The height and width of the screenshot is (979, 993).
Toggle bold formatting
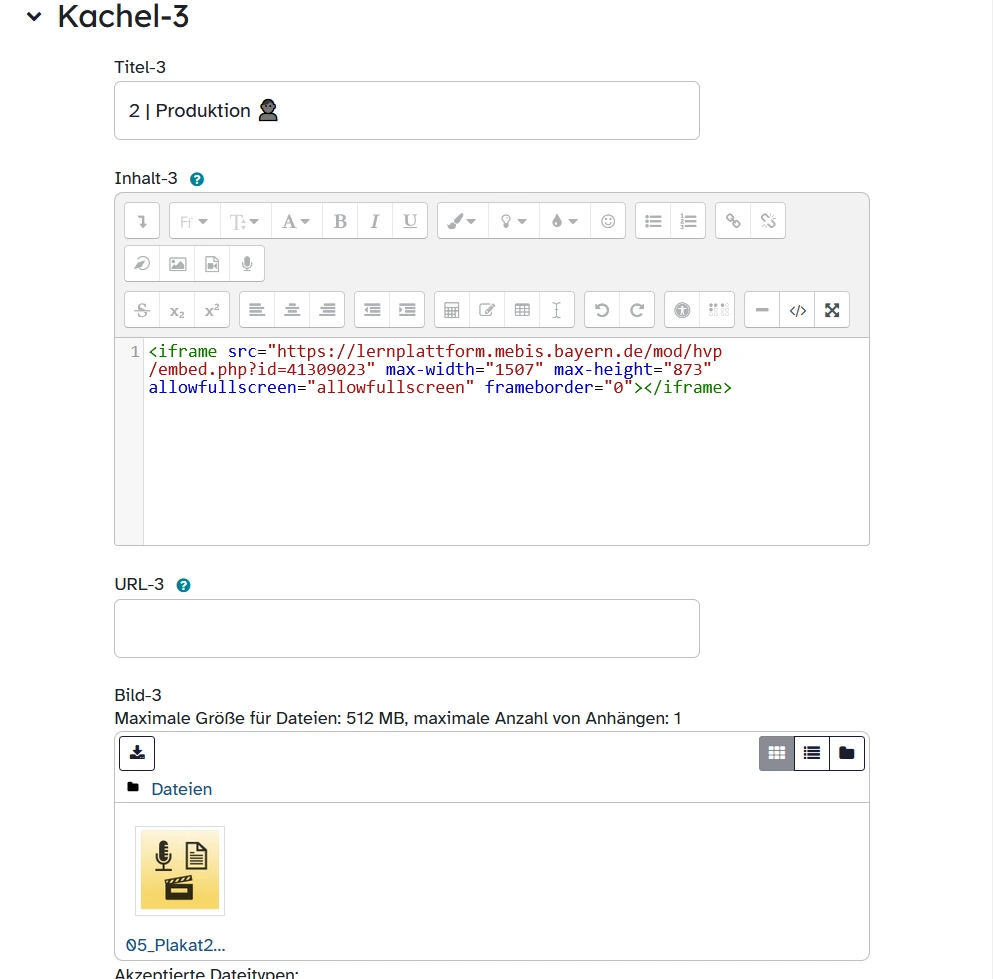pos(340,221)
